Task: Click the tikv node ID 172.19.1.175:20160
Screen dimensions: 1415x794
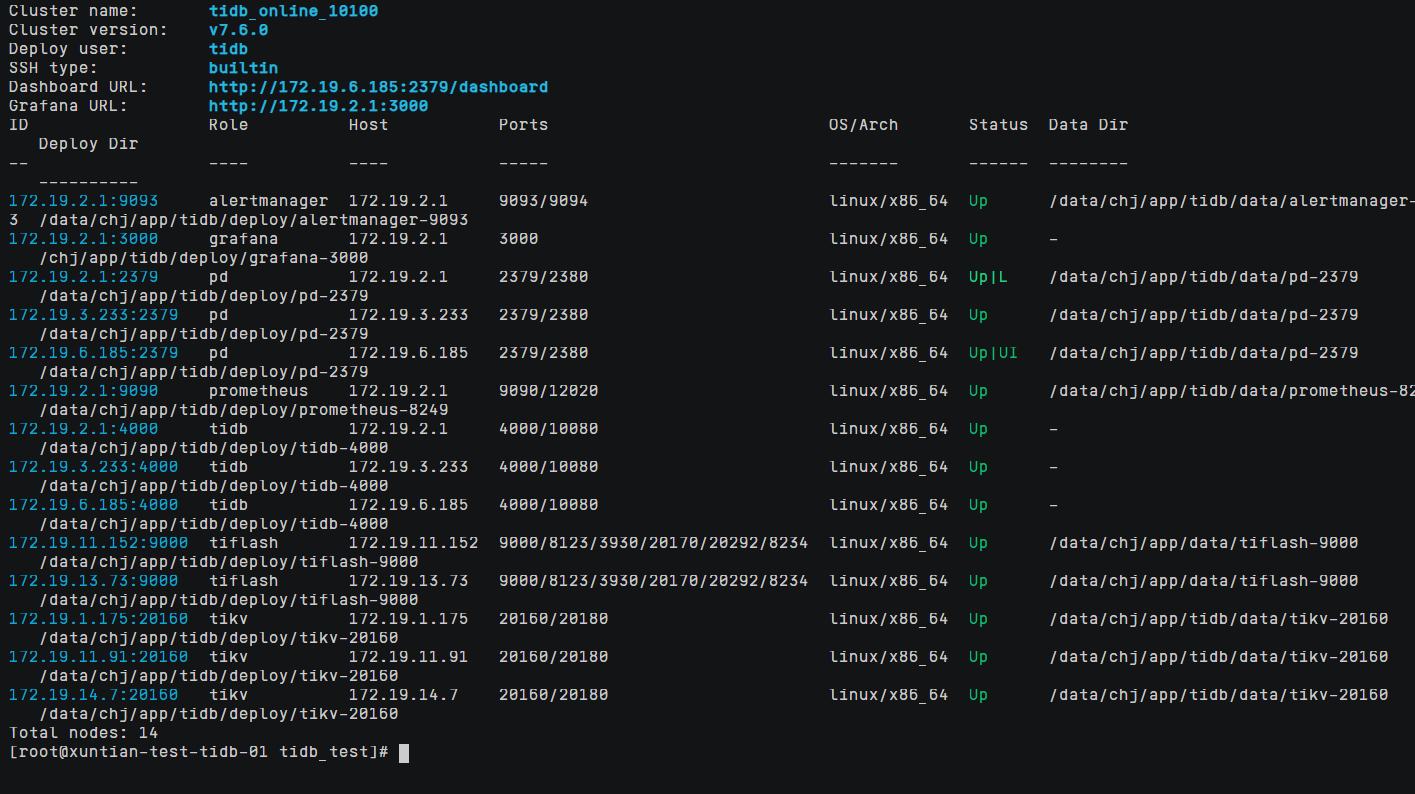Action: point(98,619)
